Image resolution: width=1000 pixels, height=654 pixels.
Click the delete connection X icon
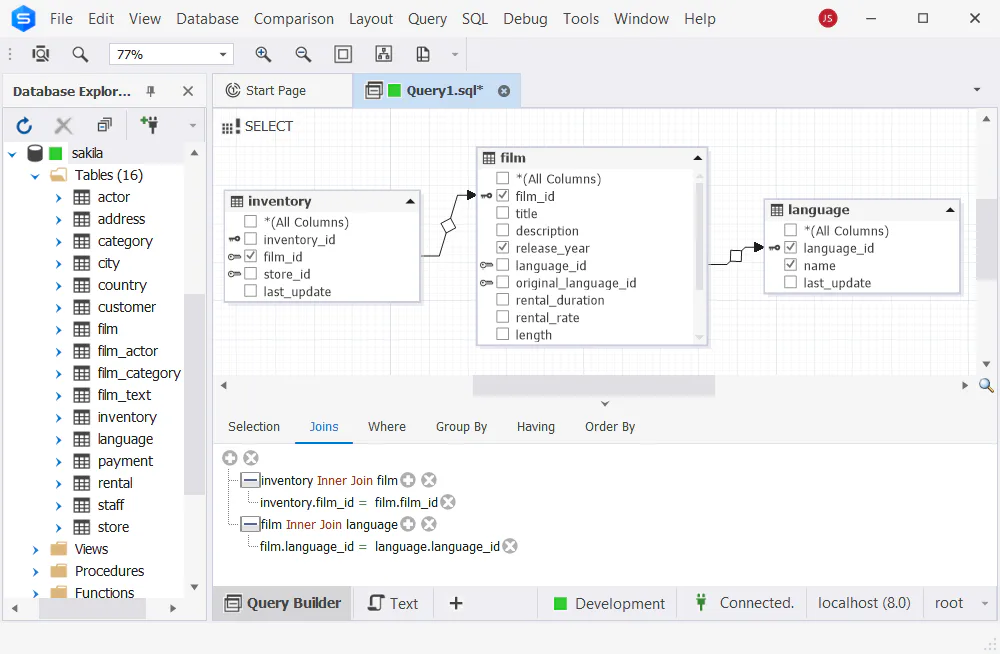tap(63, 125)
